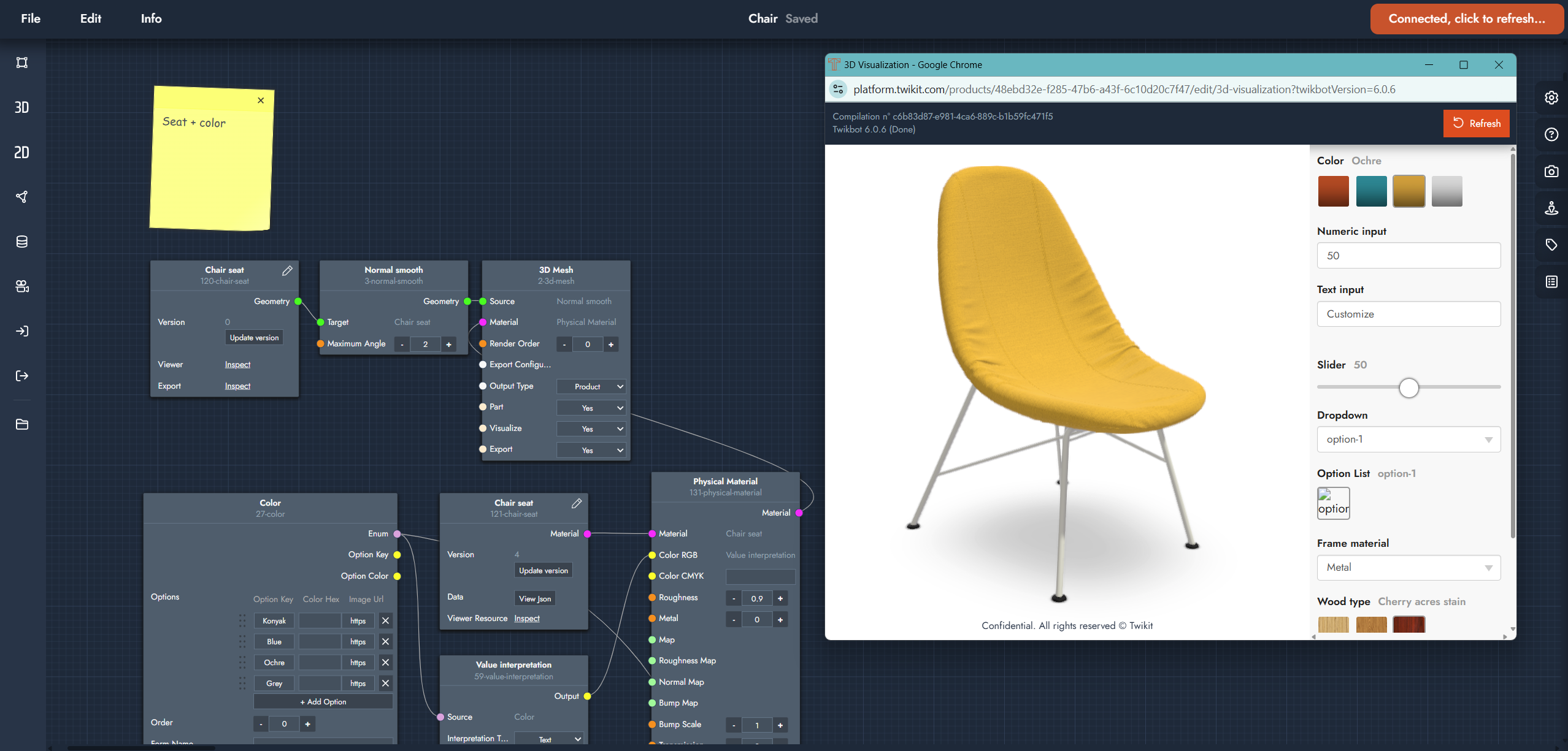Click Add Option in Color node
This screenshot has width=1568, height=751.
(x=323, y=702)
